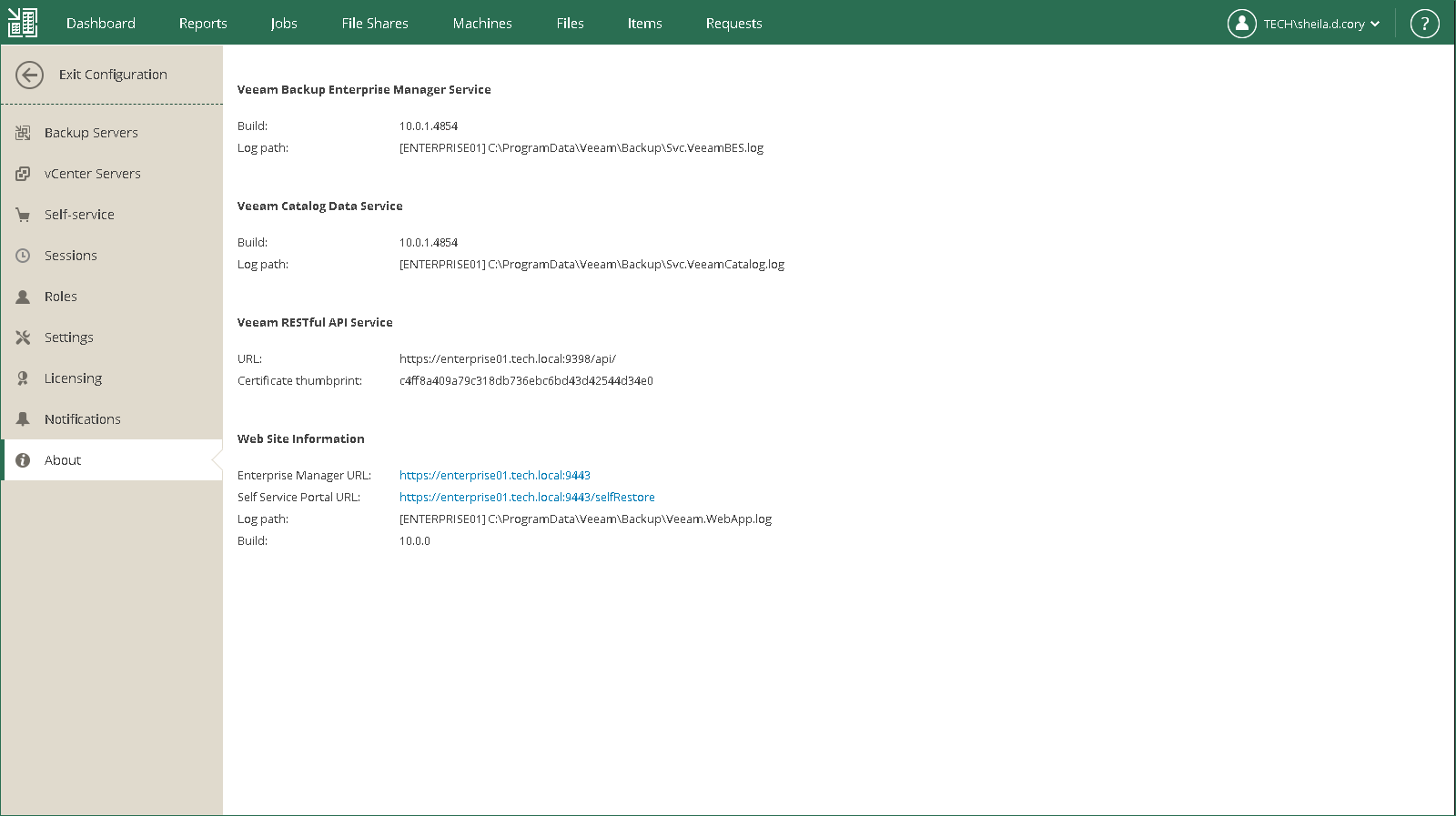The width and height of the screenshot is (1456, 816).
Task: Click the Self Service Portal URL label
Action: 298,498
